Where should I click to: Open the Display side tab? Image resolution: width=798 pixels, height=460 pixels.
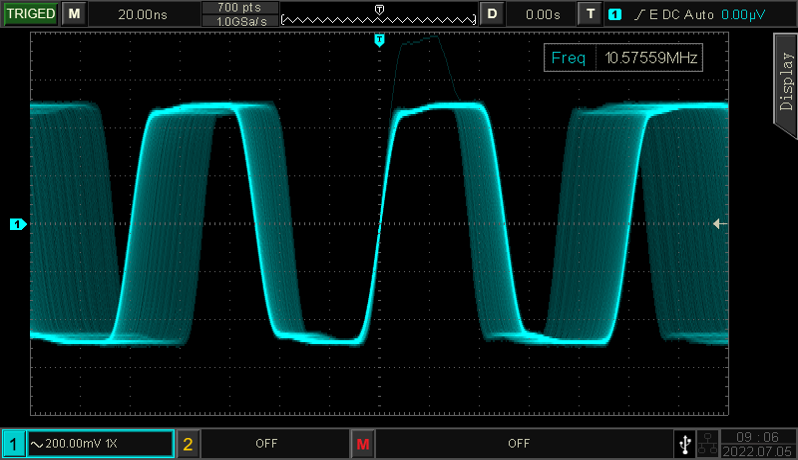(785, 80)
